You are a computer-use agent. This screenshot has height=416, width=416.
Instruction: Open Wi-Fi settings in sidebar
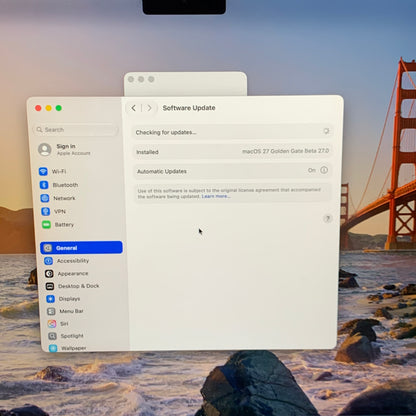(52, 171)
